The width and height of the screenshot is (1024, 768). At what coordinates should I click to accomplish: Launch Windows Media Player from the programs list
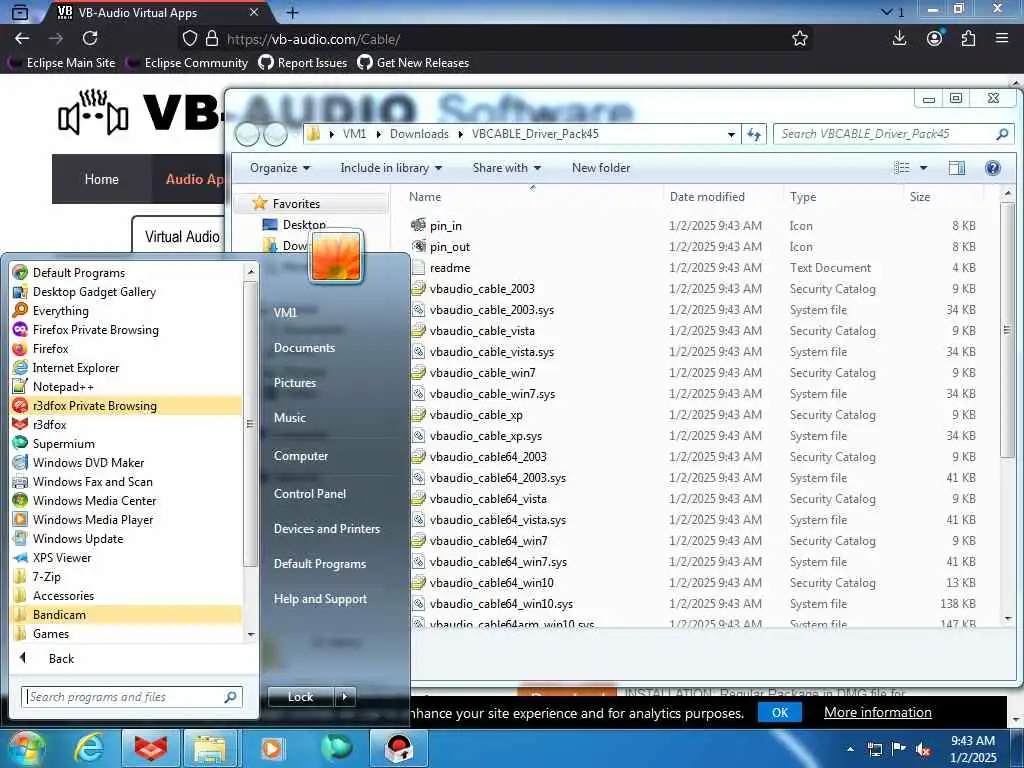[93, 519]
